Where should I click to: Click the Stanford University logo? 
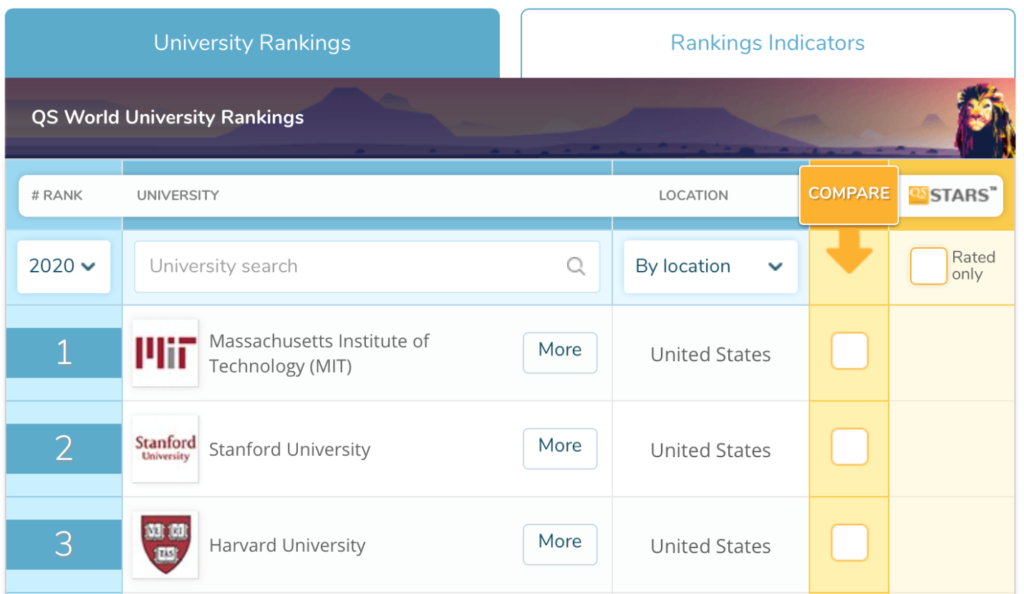[x=165, y=449]
